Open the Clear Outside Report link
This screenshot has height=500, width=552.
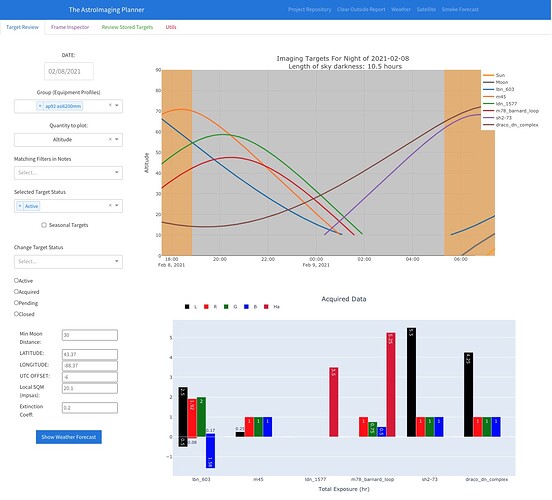[x=361, y=10]
